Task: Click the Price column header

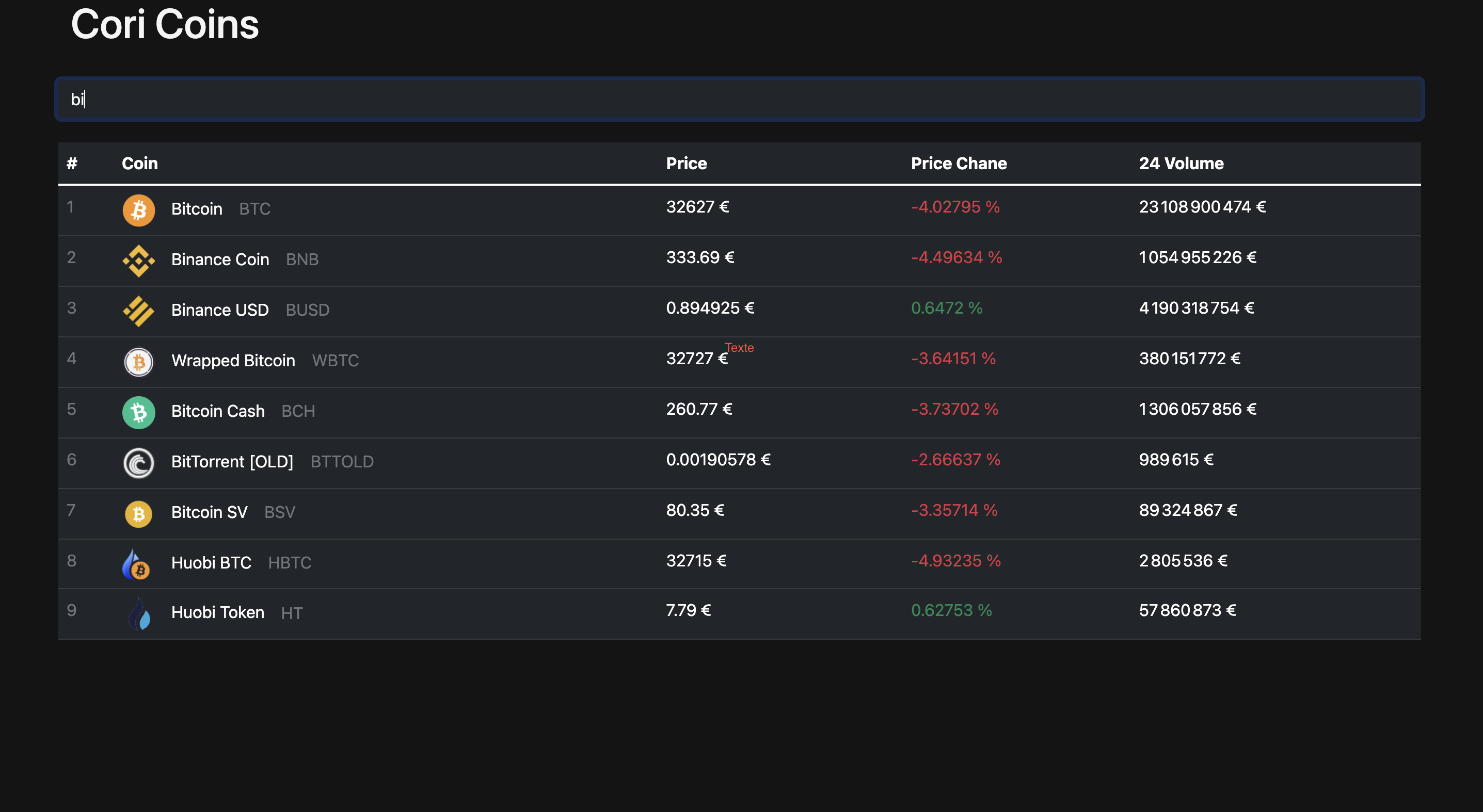Action: [686, 164]
